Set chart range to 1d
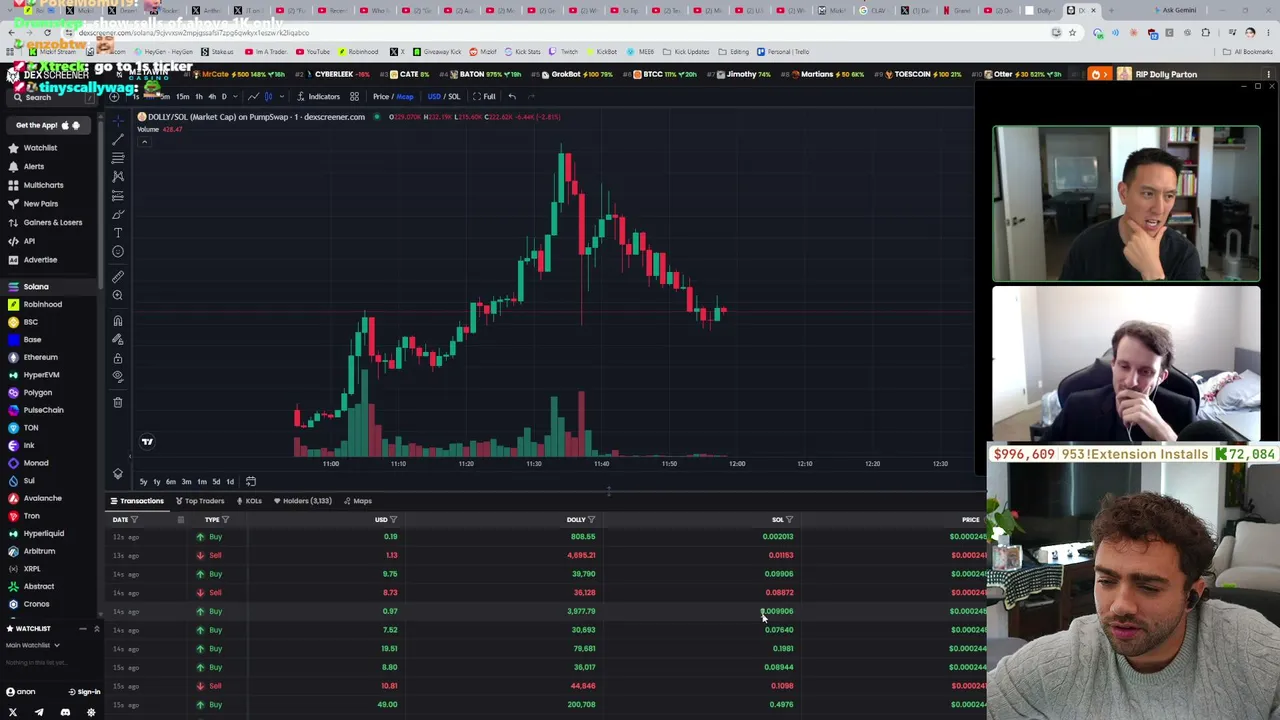The image size is (1280, 720). tap(230, 482)
